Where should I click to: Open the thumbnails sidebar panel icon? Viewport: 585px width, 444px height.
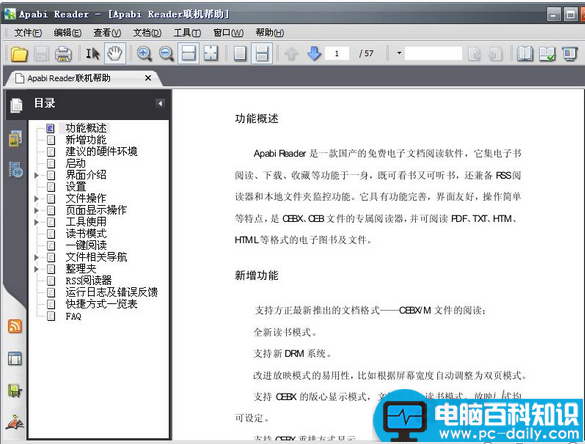(15, 138)
